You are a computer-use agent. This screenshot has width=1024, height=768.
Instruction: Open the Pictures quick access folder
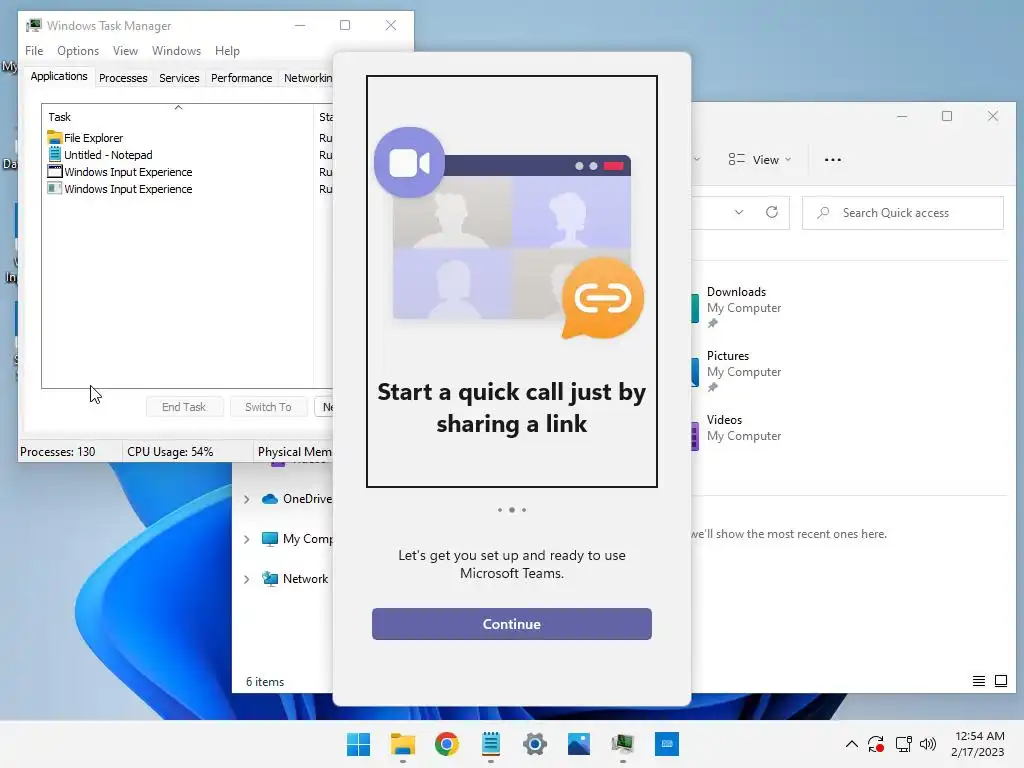(x=736, y=371)
